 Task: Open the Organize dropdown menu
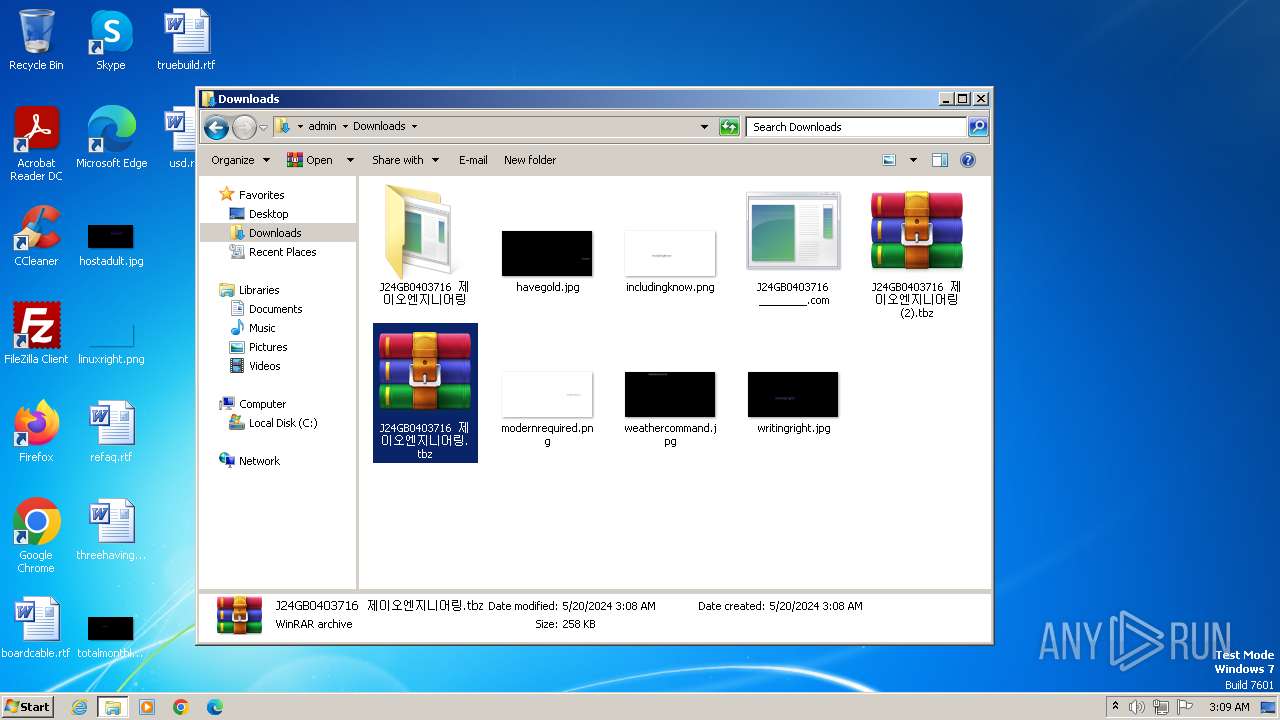click(x=240, y=160)
